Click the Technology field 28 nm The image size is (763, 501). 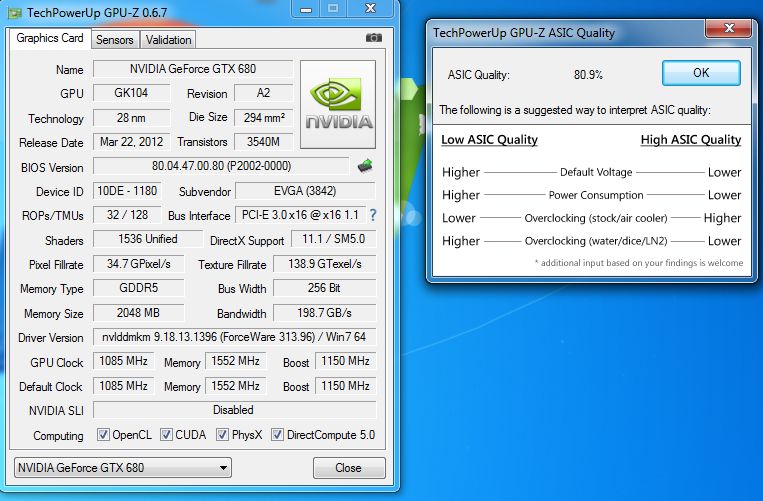click(131, 118)
